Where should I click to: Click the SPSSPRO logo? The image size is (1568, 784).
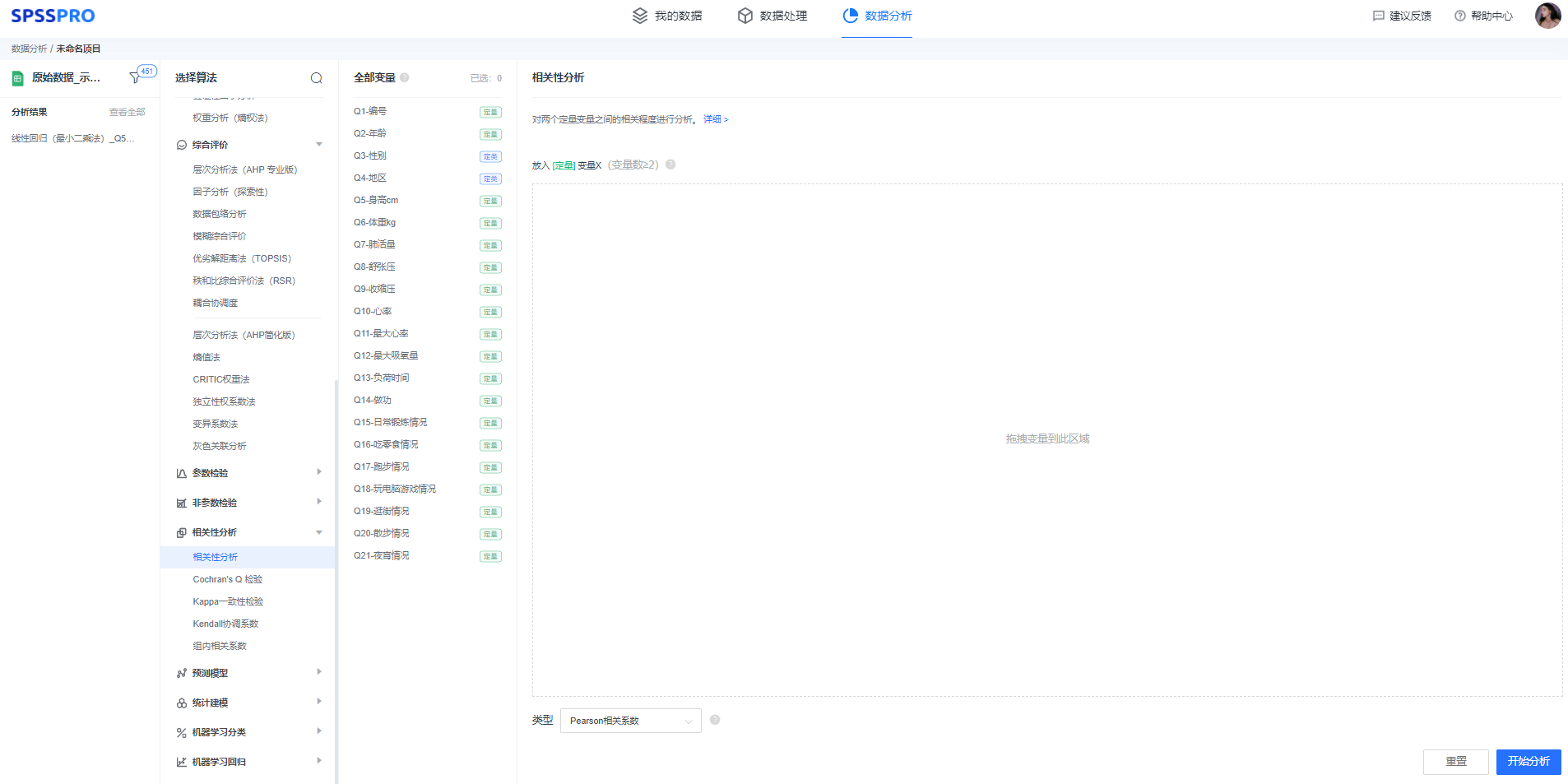(53, 16)
